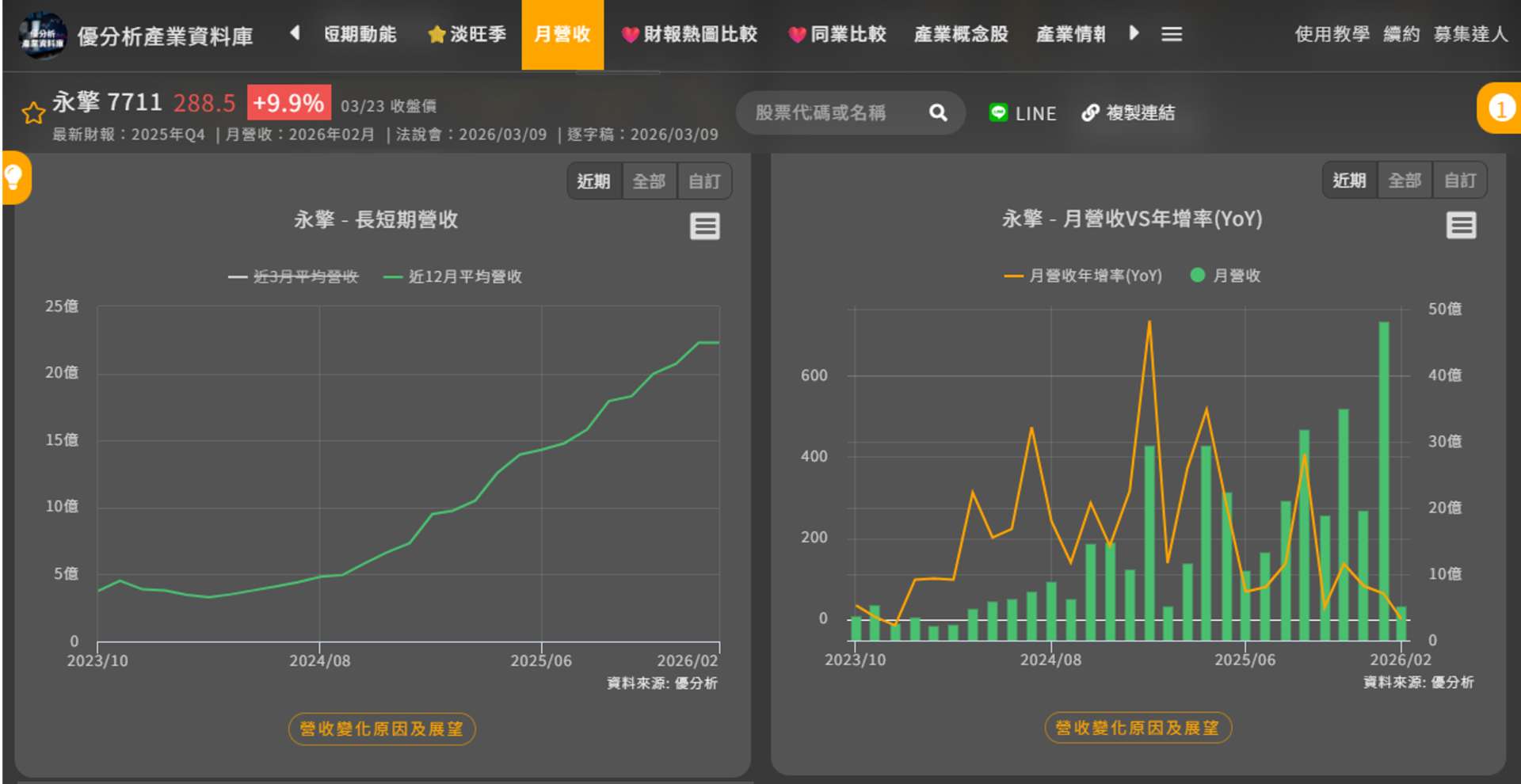1521x784 pixels.
Task: Open the lightbulb tip icon on left edge
Action: click(14, 177)
